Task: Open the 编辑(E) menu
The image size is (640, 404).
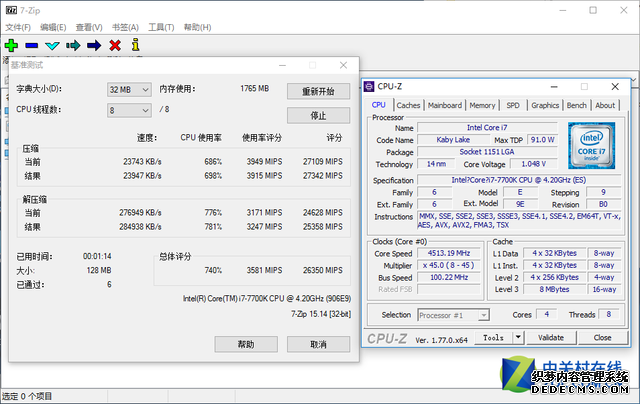Action: click(x=53, y=27)
